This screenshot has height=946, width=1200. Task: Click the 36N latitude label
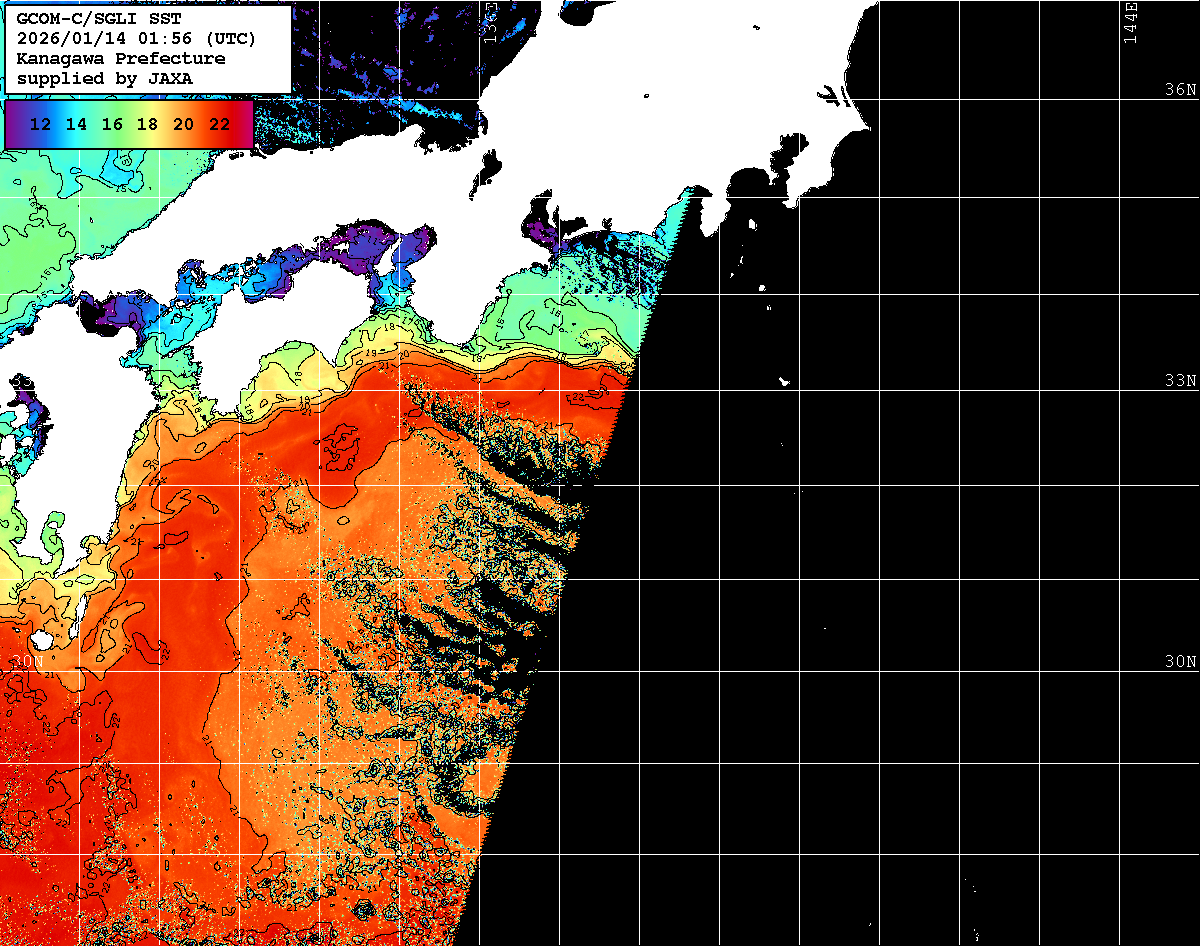1180,89
